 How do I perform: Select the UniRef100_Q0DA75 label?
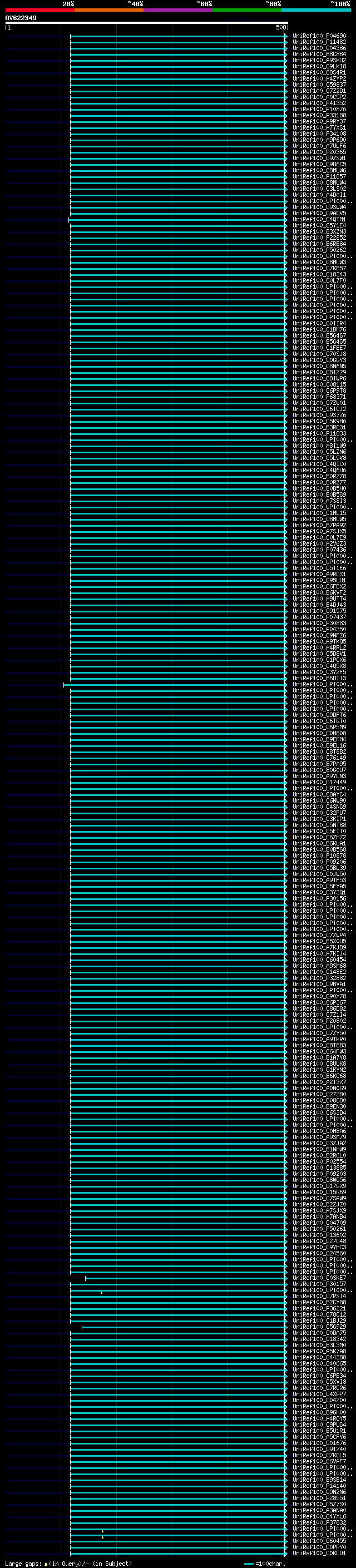coord(319,1333)
